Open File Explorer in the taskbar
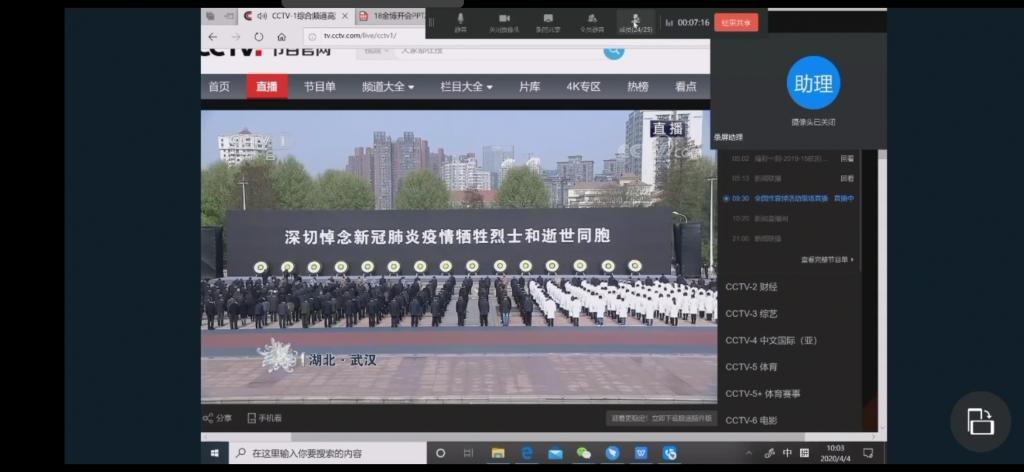This screenshot has height=472, width=1024. coord(497,453)
